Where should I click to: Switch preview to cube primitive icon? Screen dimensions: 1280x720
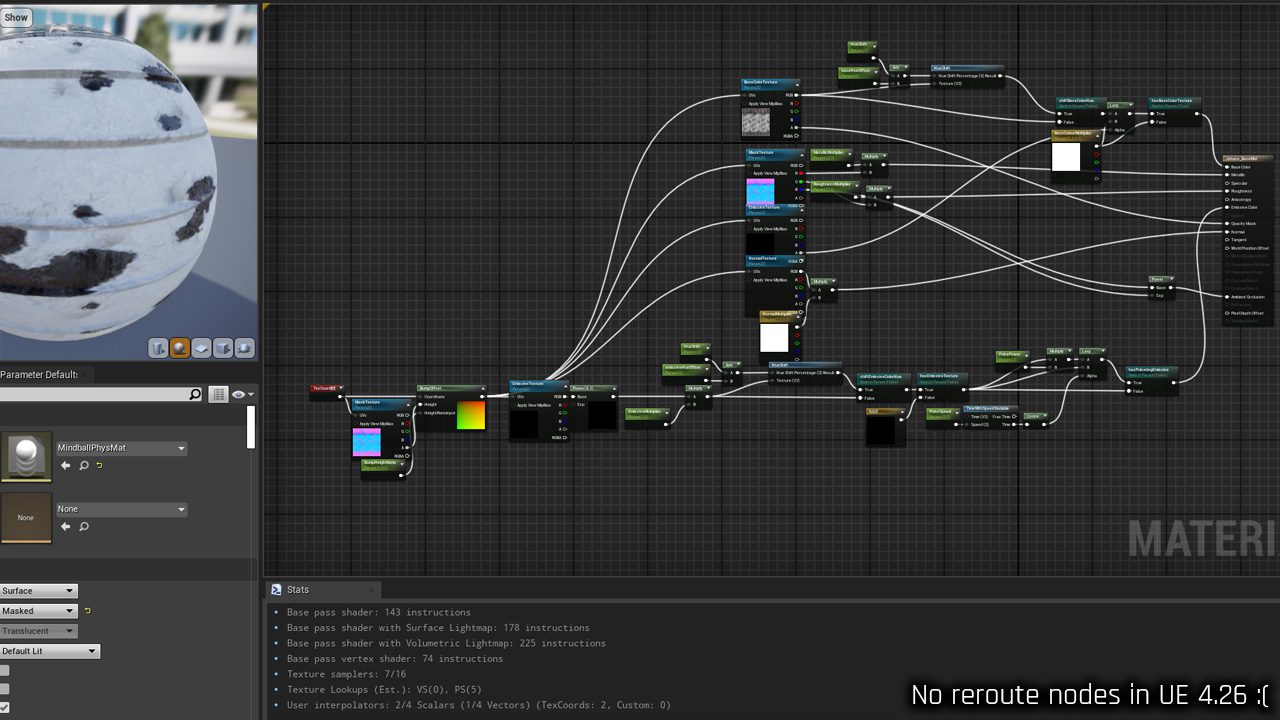pos(223,348)
